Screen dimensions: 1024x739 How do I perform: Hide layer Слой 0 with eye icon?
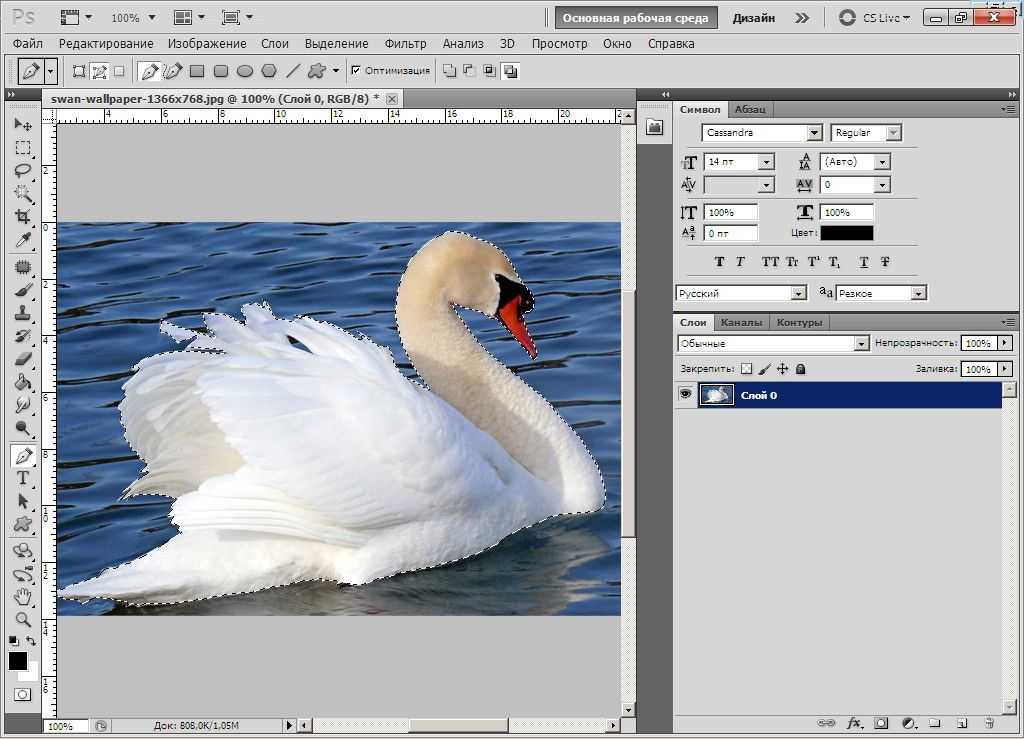pos(685,395)
